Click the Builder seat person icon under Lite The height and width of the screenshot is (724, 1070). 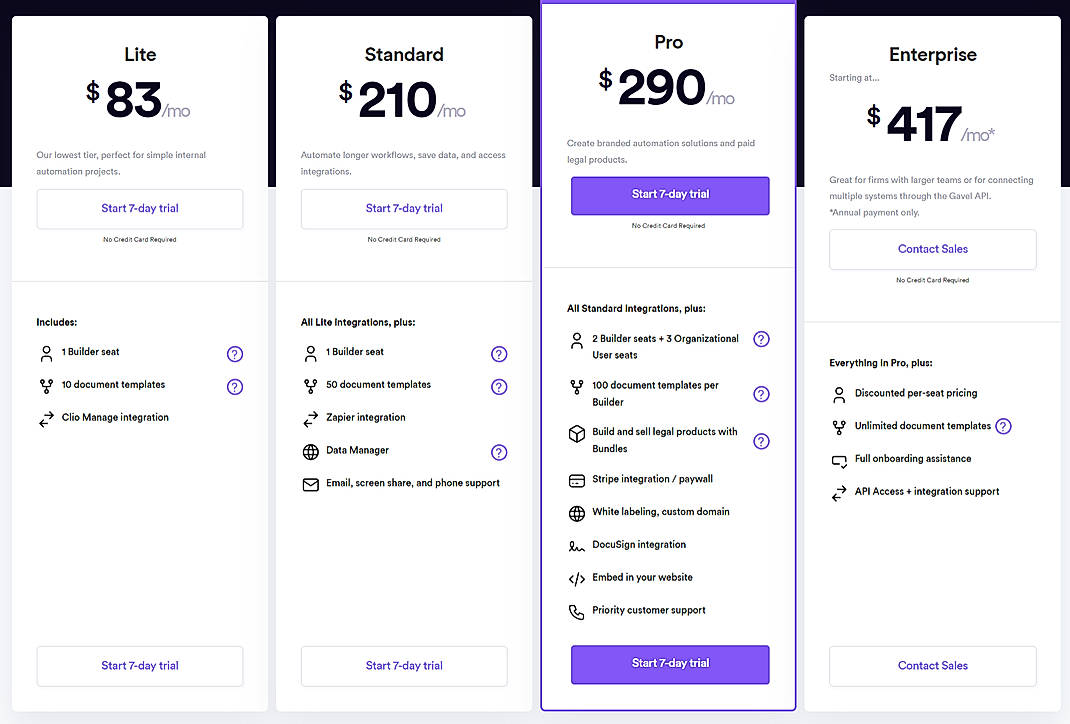click(46, 353)
